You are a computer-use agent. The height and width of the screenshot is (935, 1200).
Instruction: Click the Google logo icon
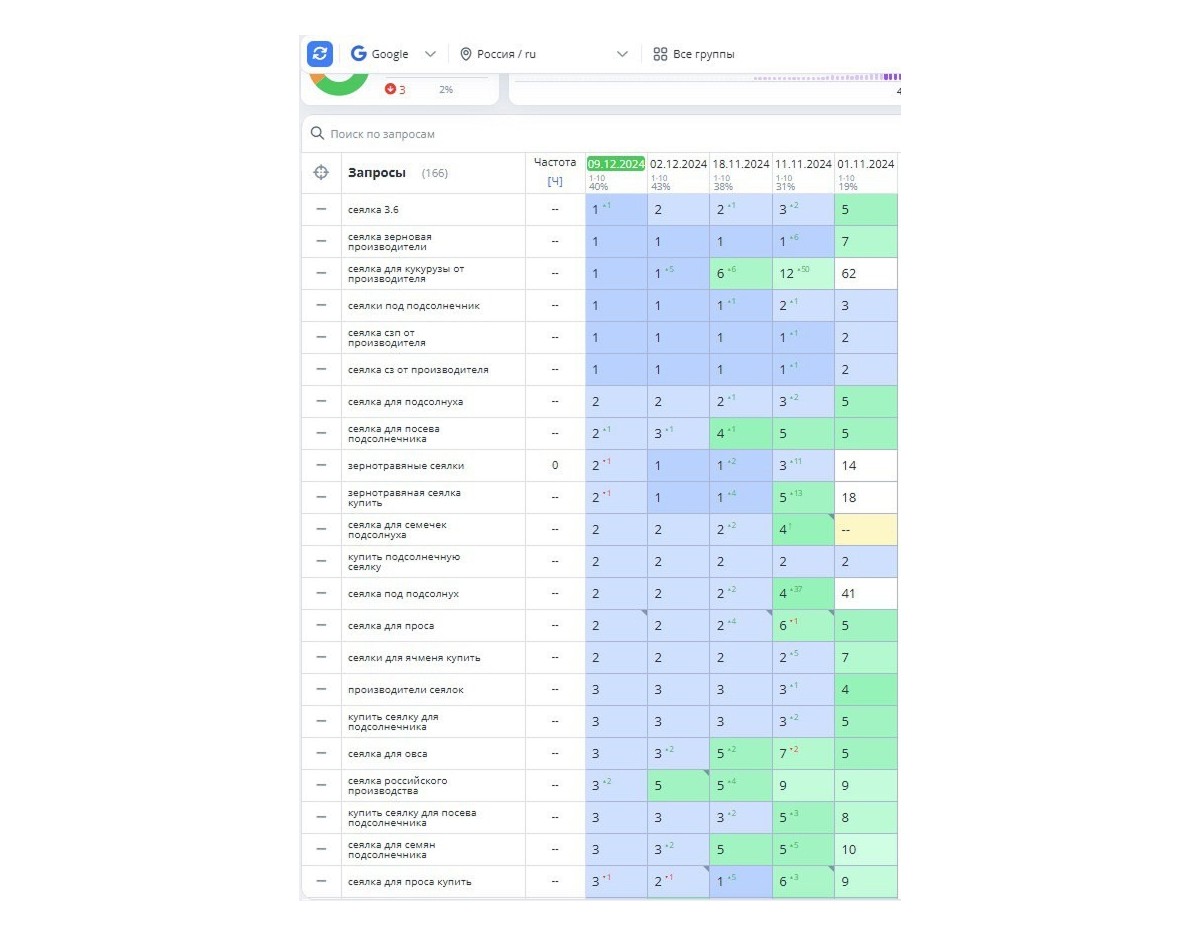coord(358,54)
